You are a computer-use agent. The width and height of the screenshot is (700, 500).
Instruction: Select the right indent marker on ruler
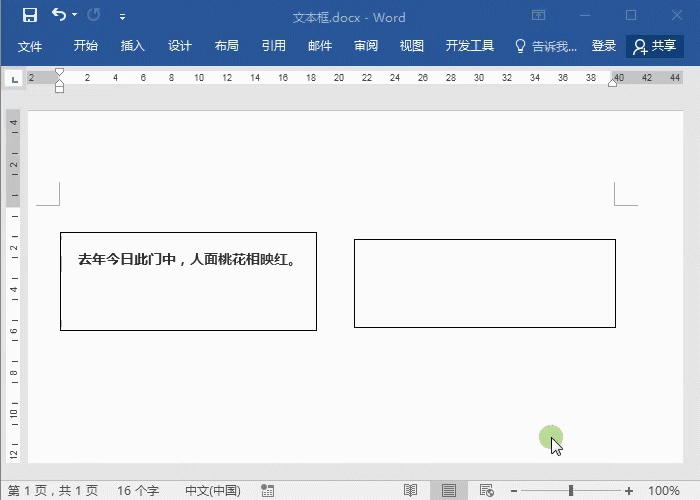(612, 81)
